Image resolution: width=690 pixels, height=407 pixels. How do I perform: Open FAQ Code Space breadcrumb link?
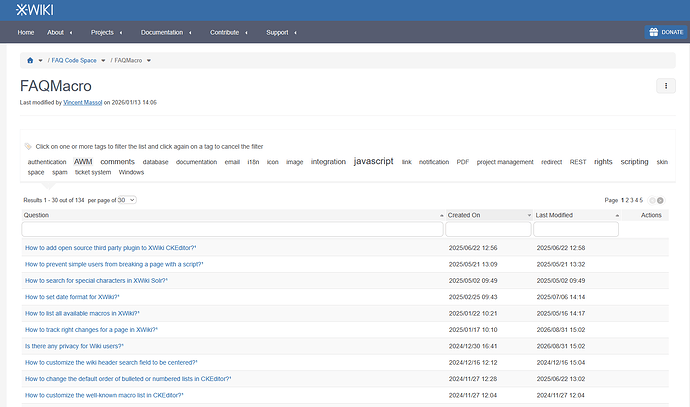[x=74, y=60]
